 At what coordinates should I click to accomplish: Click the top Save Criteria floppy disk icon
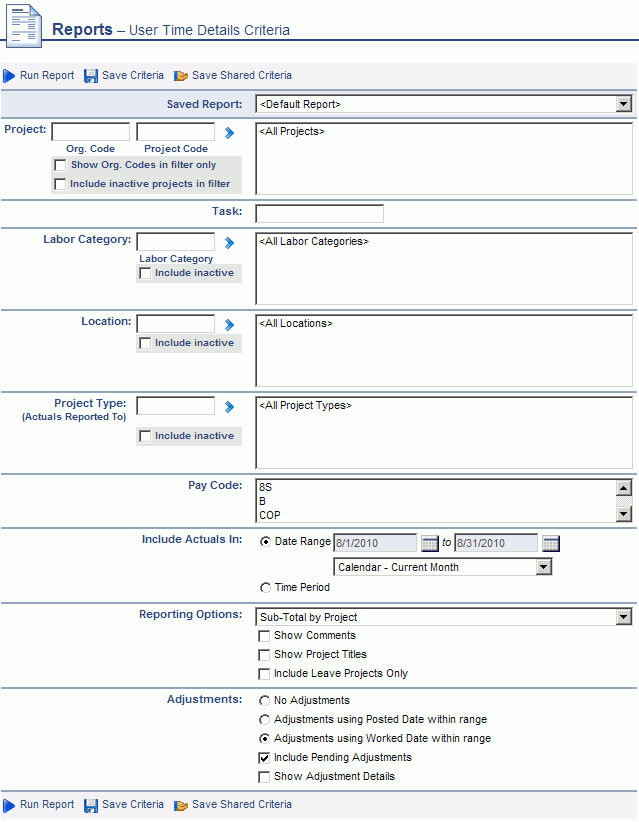[x=91, y=75]
